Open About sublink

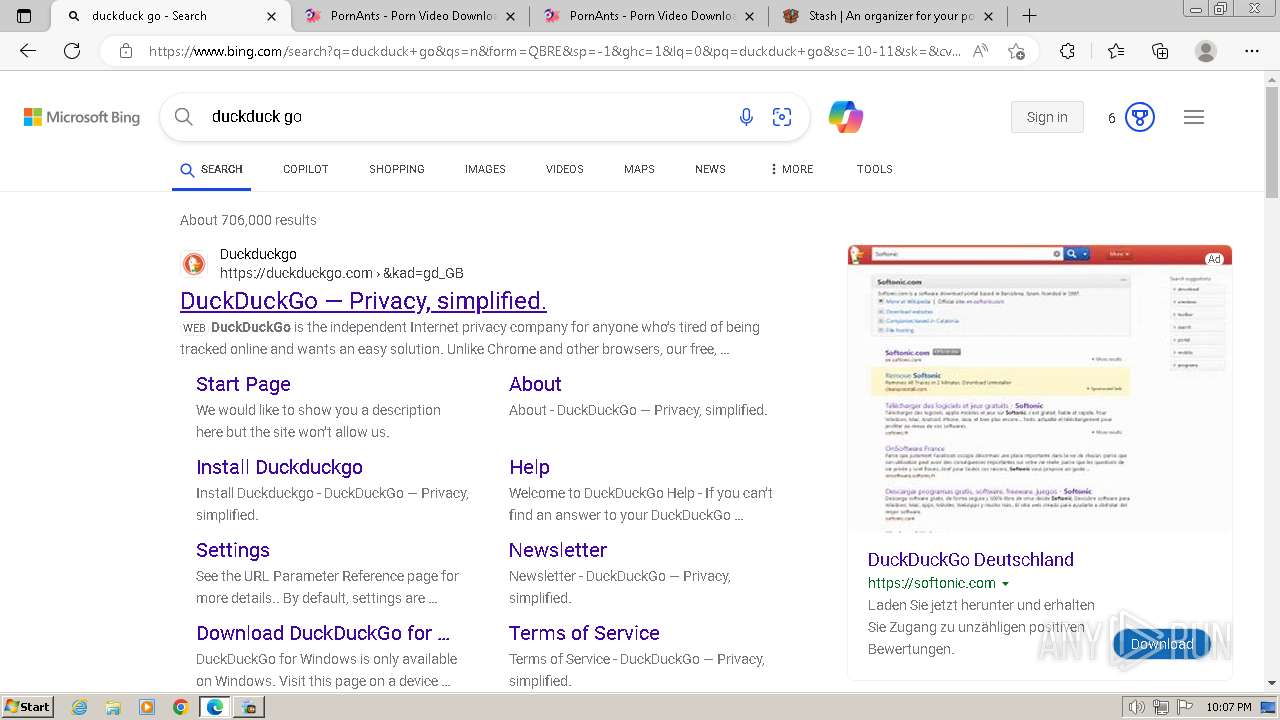coord(535,384)
